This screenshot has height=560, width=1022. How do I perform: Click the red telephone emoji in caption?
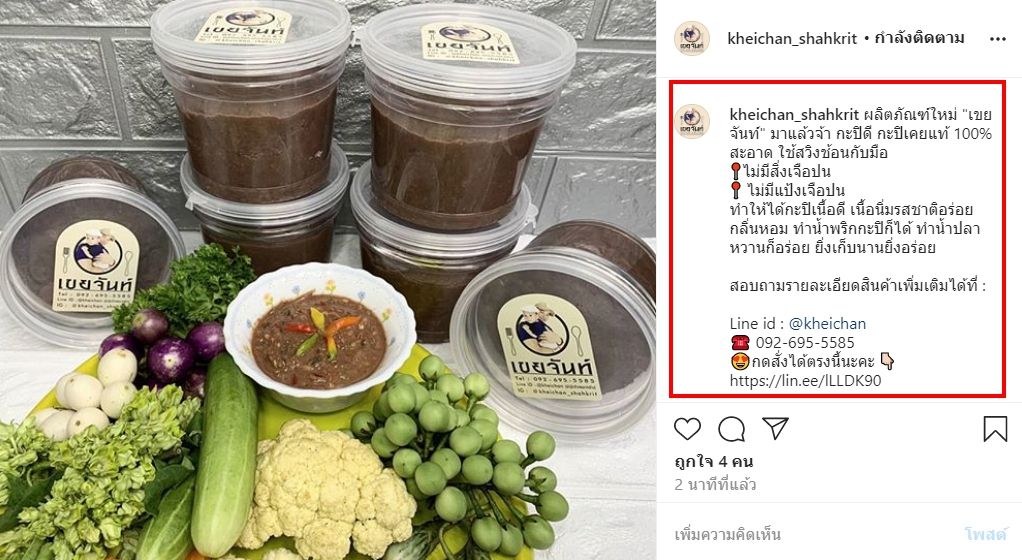point(740,342)
